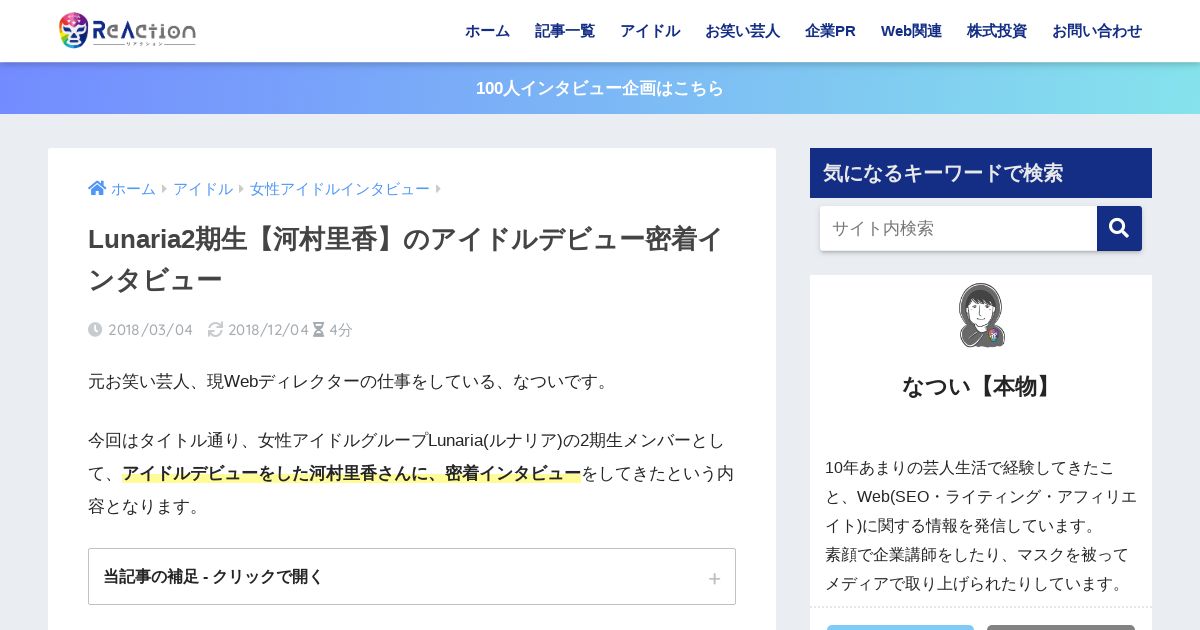Viewport: 1200px width, 630px height.
Task: Click the ホーム breadcrumb link
Action: point(133,189)
